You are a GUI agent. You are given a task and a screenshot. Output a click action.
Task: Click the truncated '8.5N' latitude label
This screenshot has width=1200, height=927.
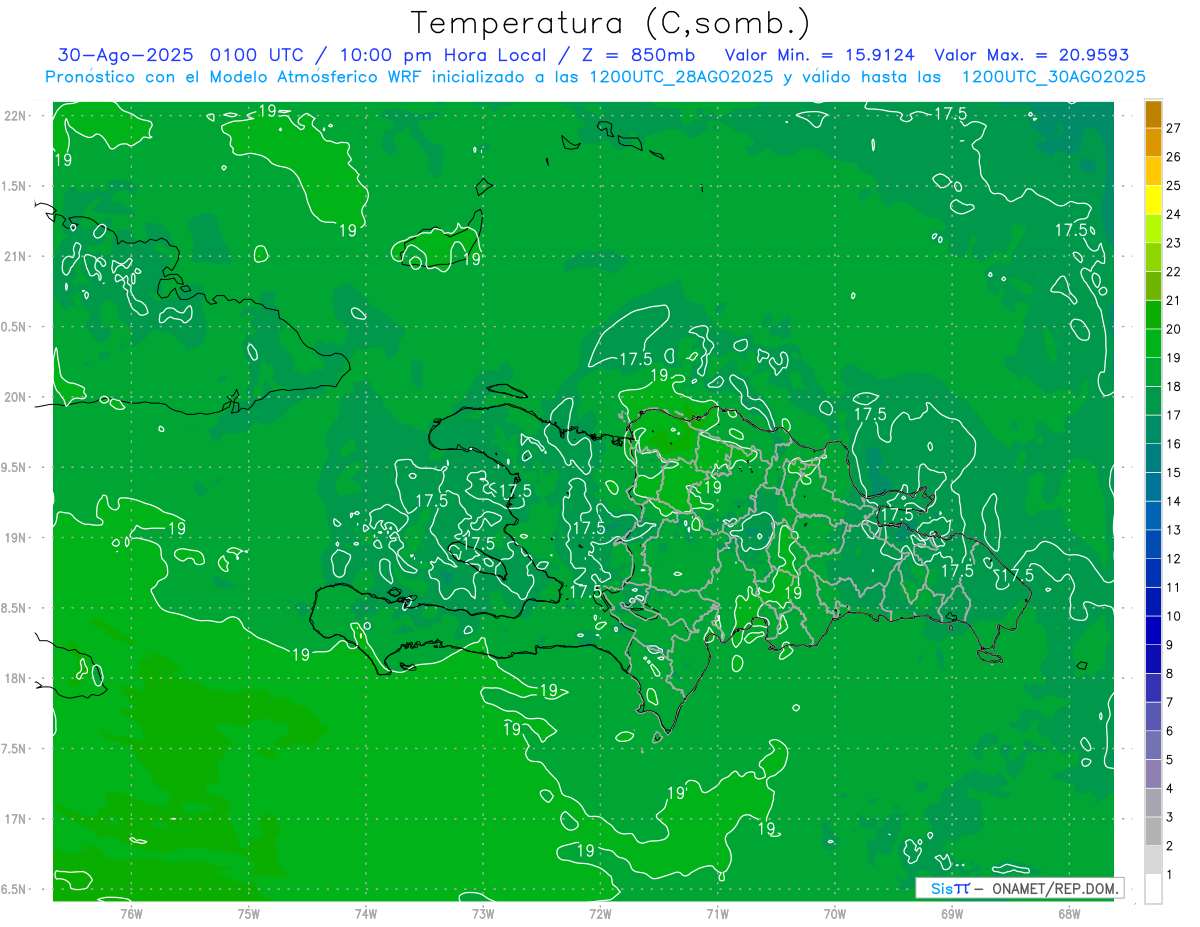tap(15, 608)
